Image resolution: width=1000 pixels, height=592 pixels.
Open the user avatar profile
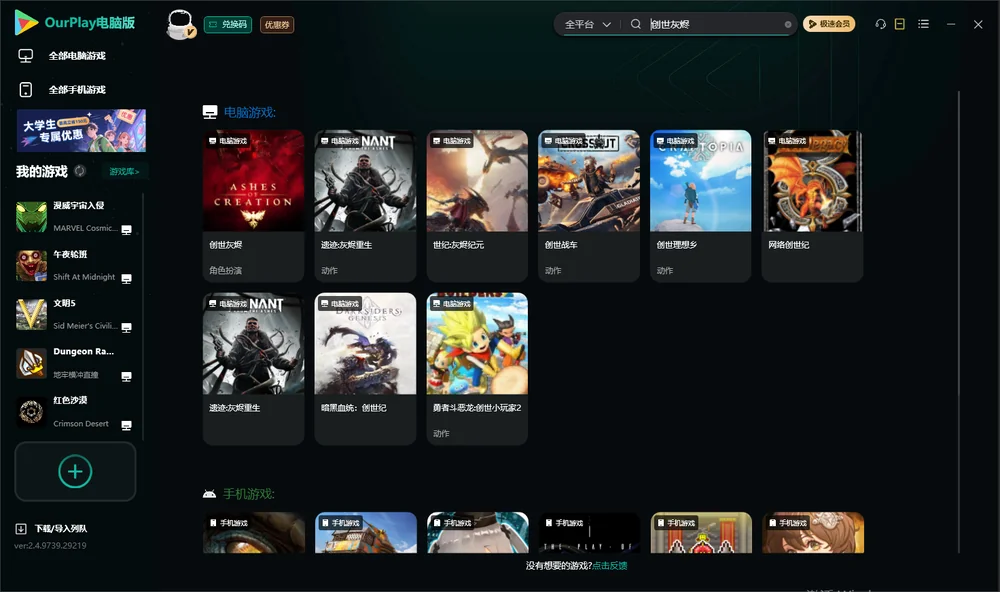tap(180, 24)
